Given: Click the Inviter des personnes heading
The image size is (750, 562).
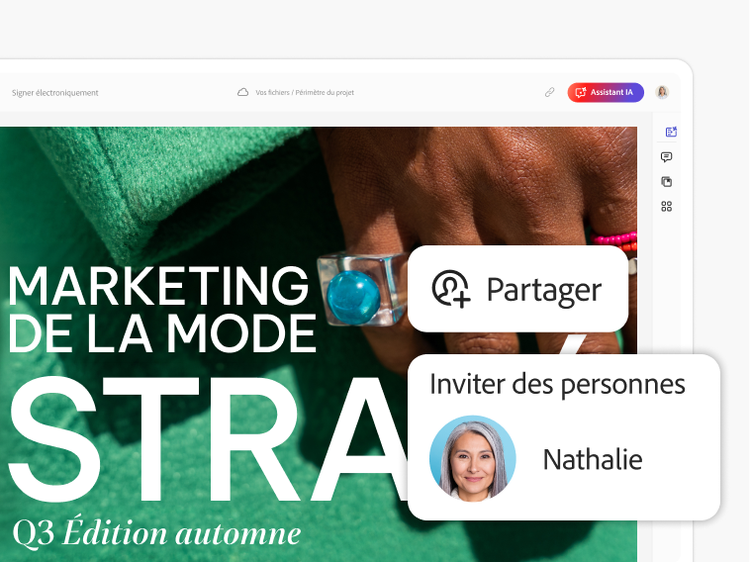Looking at the screenshot, I should point(557,384).
